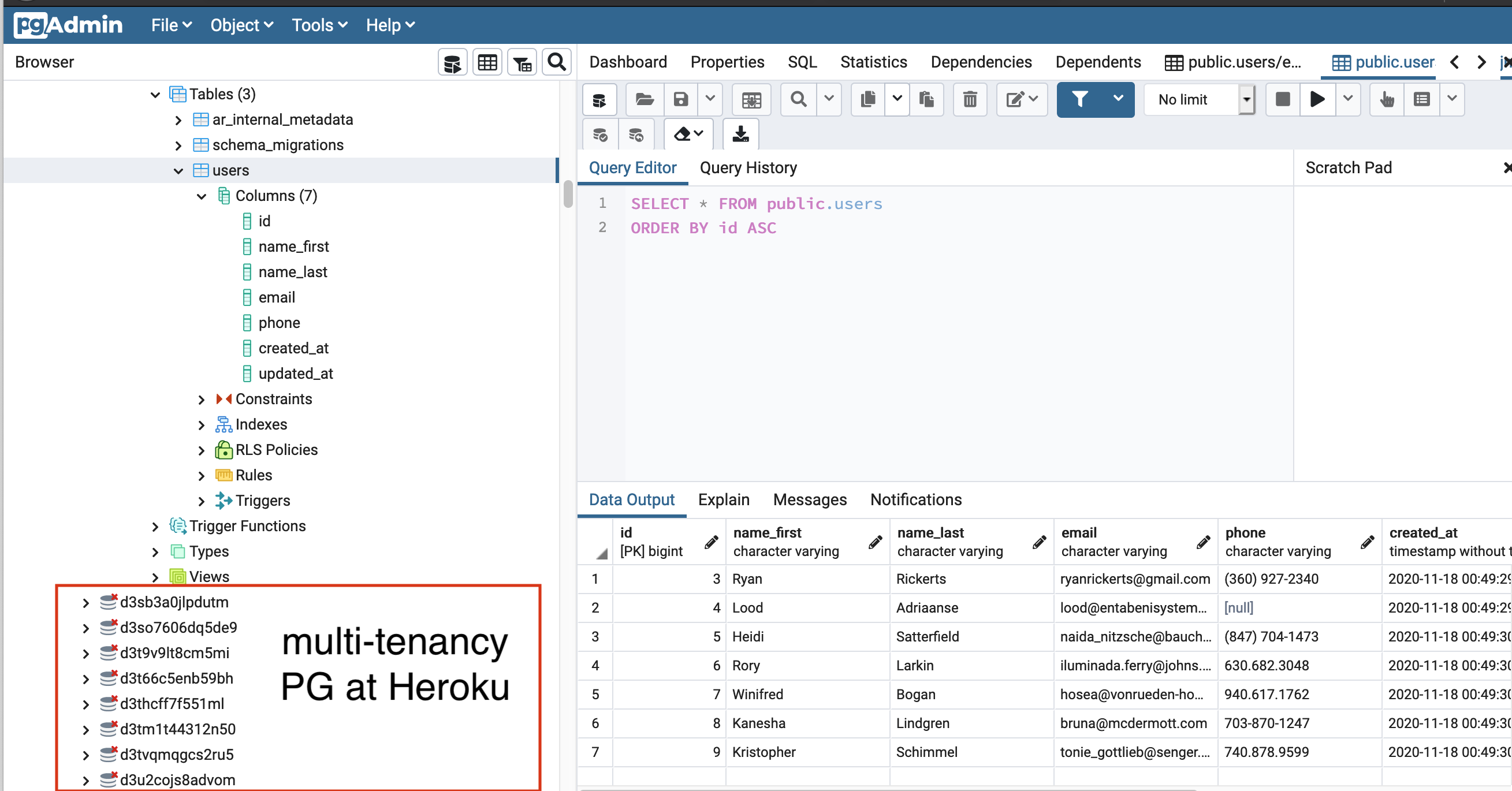Click the Delete row trash icon
Image resolution: width=1512 pixels, height=791 pixels.
(x=970, y=99)
